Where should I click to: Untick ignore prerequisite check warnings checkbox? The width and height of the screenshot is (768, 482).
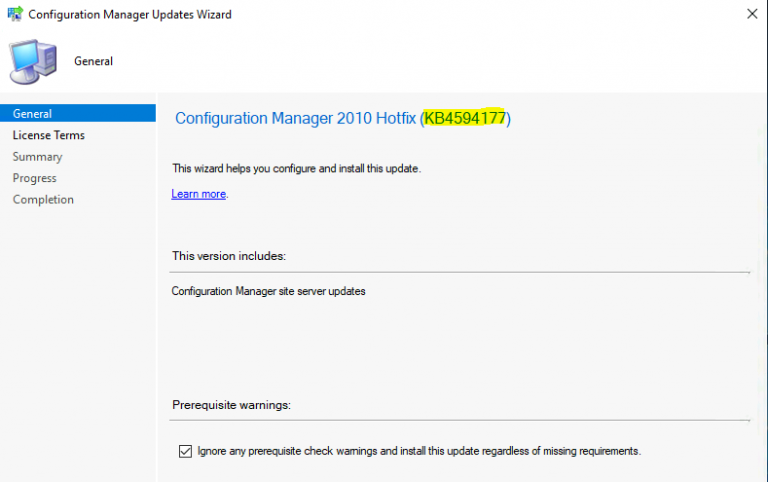[x=185, y=451]
